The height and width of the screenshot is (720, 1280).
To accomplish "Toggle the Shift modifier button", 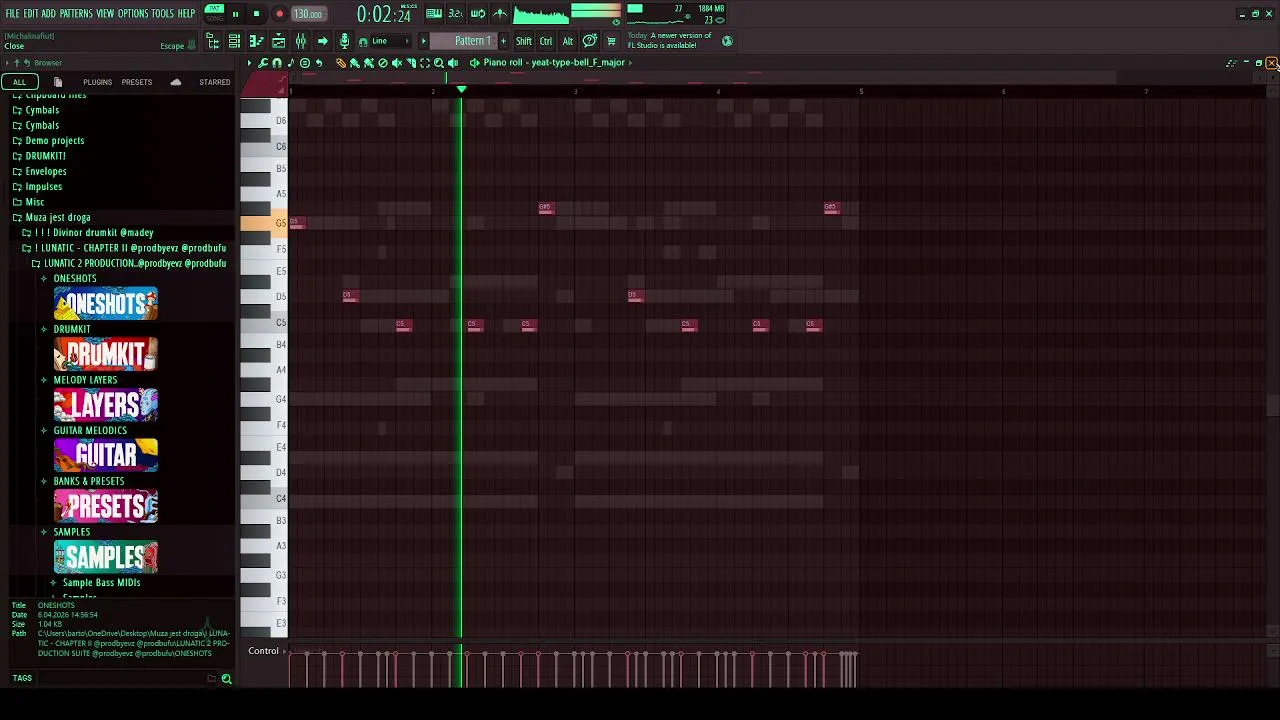I will (x=524, y=41).
